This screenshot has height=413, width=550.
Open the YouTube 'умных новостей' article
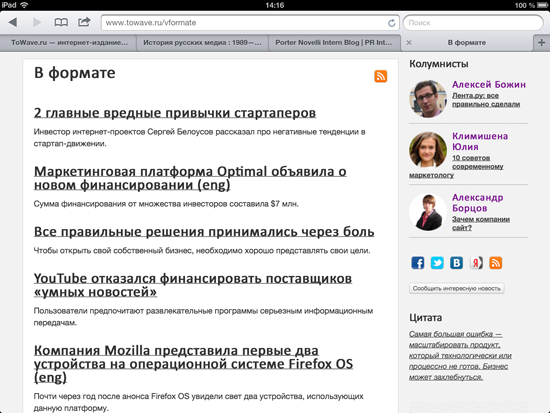193,285
